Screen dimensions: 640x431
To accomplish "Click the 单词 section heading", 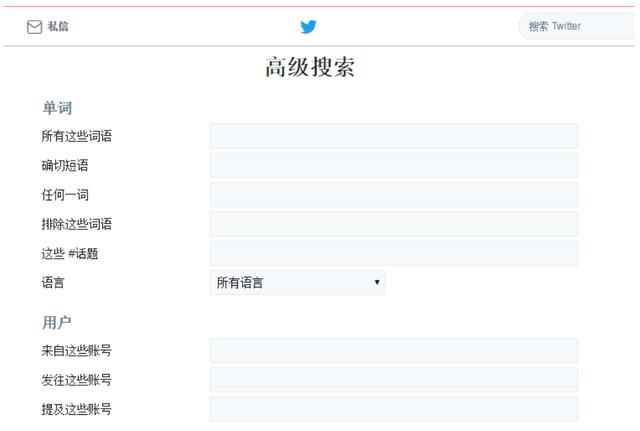I will coord(57,108).
